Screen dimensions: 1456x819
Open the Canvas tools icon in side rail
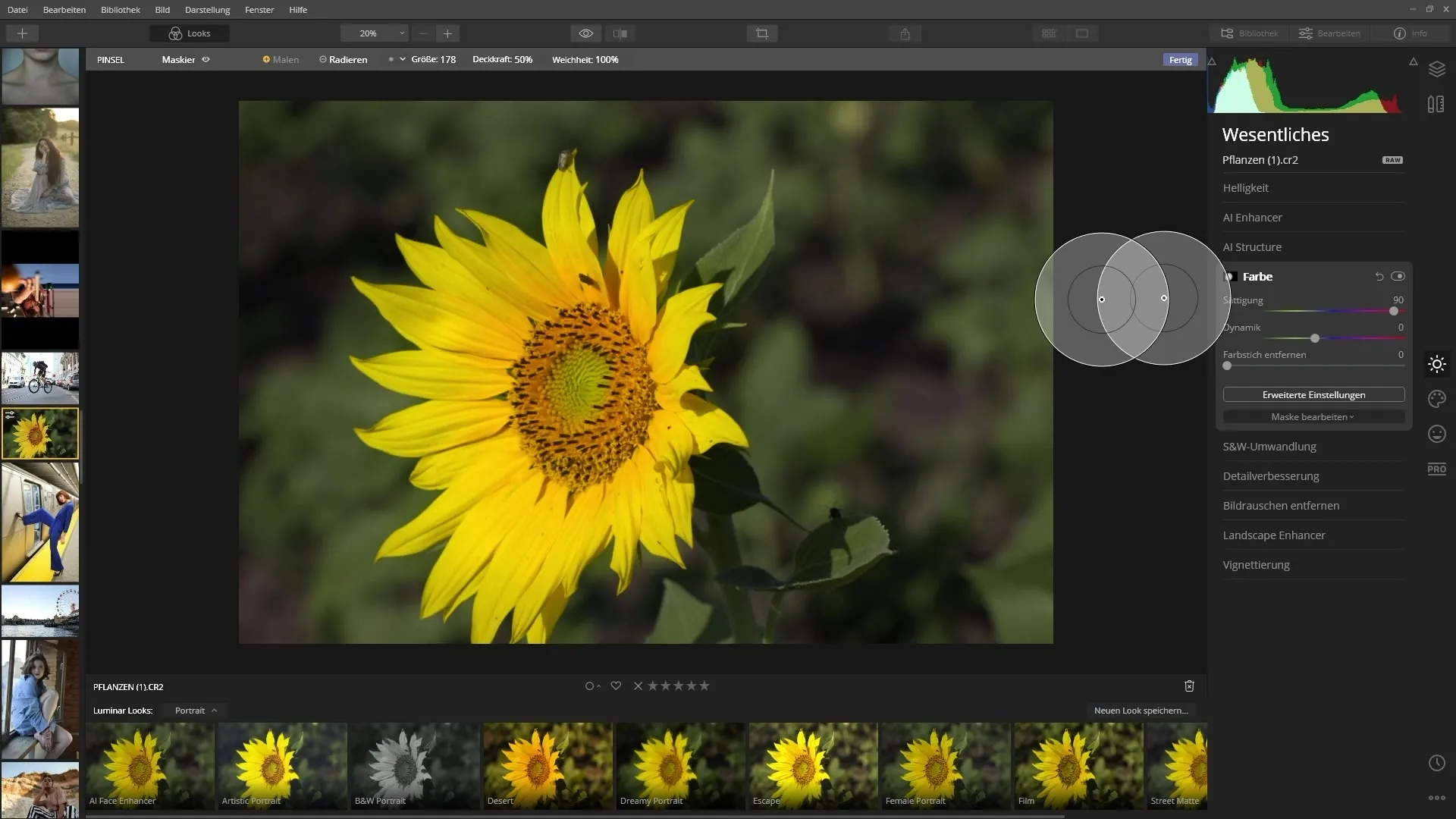click(1436, 105)
